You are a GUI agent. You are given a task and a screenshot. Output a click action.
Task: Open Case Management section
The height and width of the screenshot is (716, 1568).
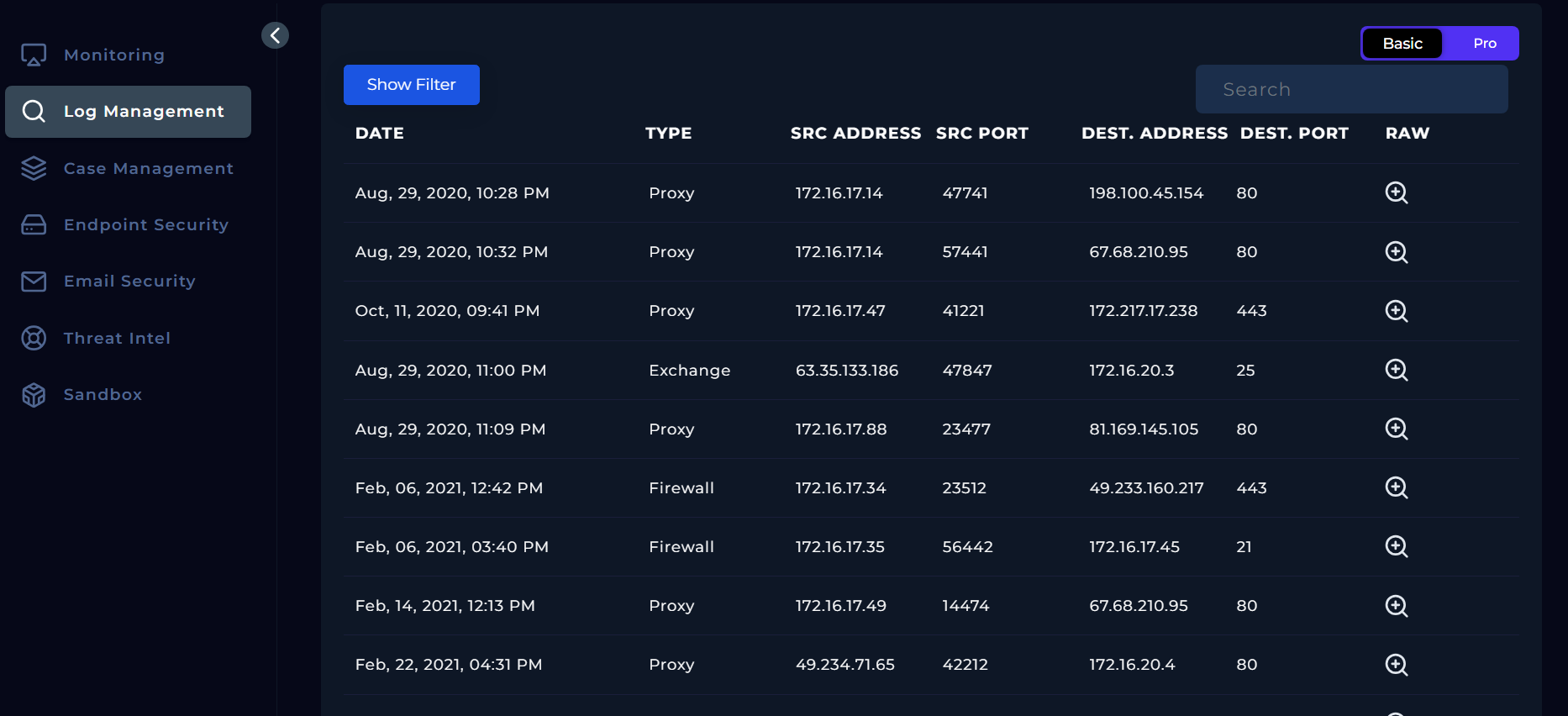click(148, 168)
